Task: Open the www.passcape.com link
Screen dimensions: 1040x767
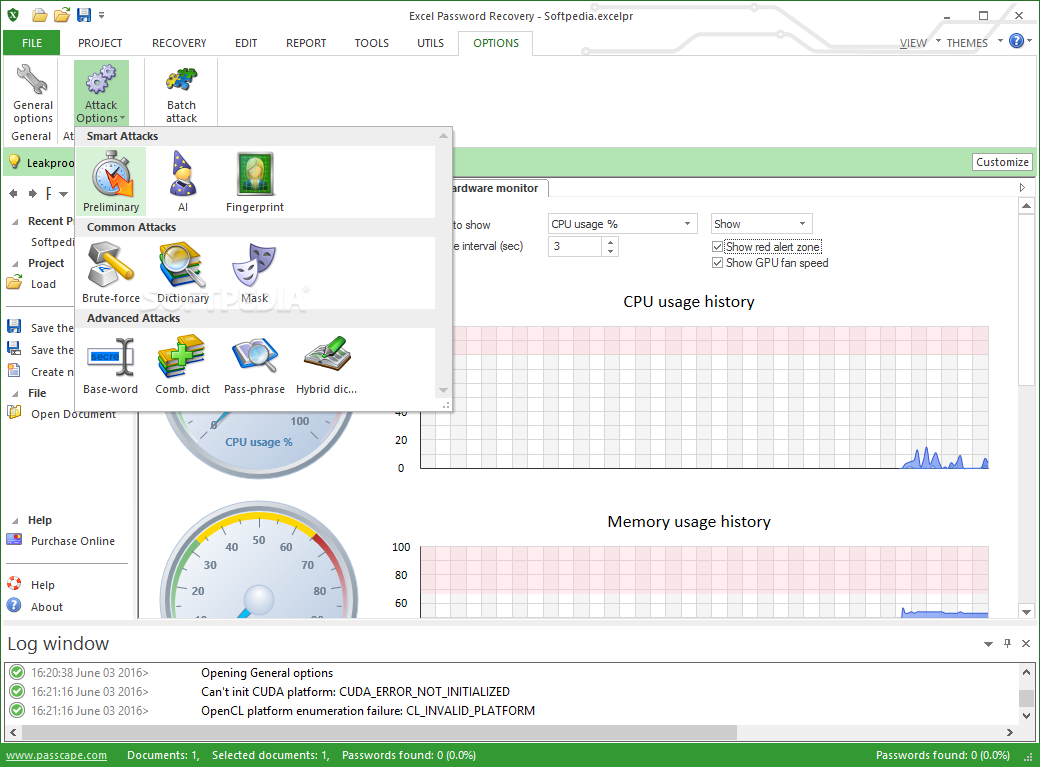Action: [56, 755]
